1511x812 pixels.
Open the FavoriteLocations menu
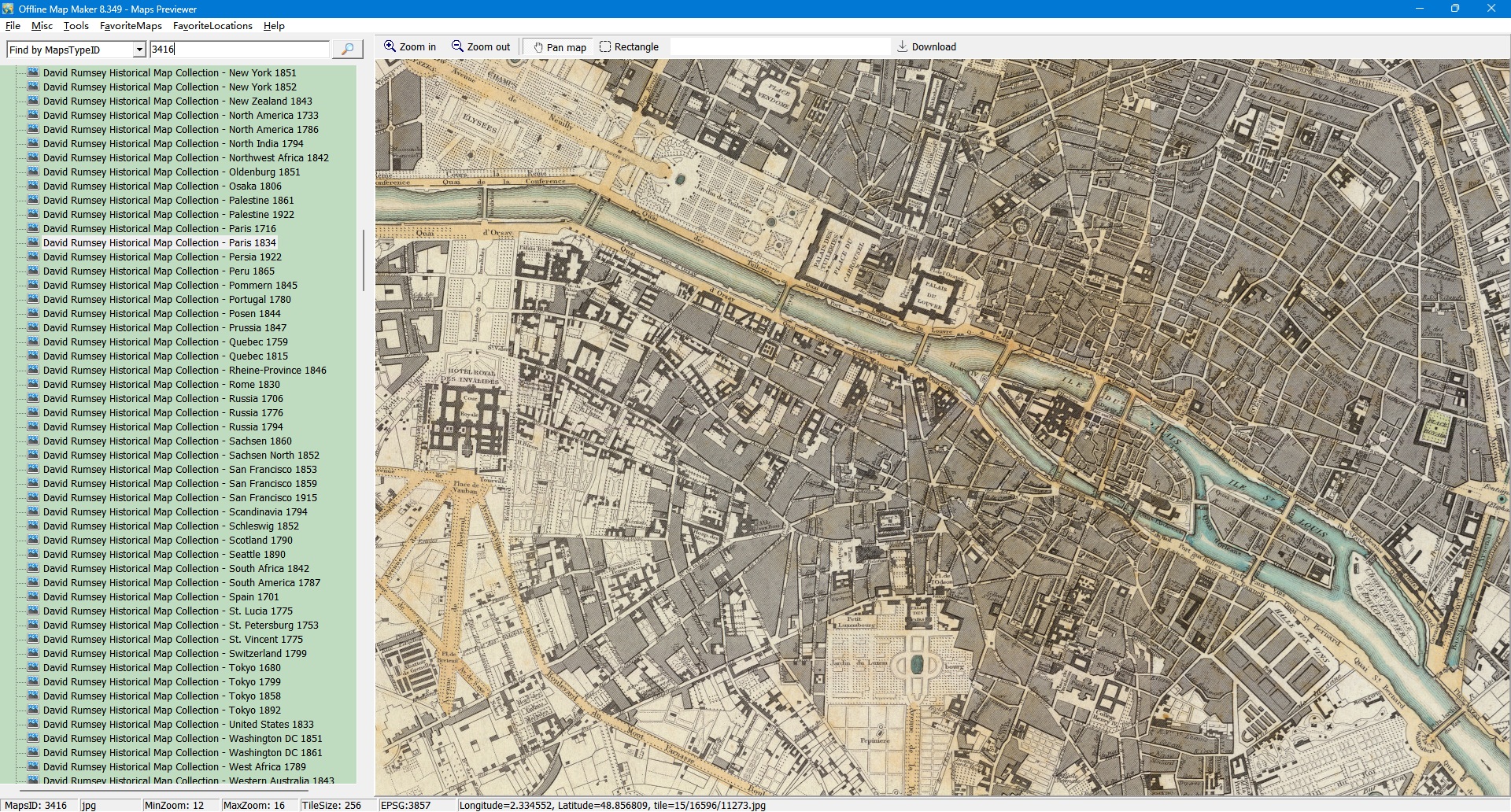[212, 26]
